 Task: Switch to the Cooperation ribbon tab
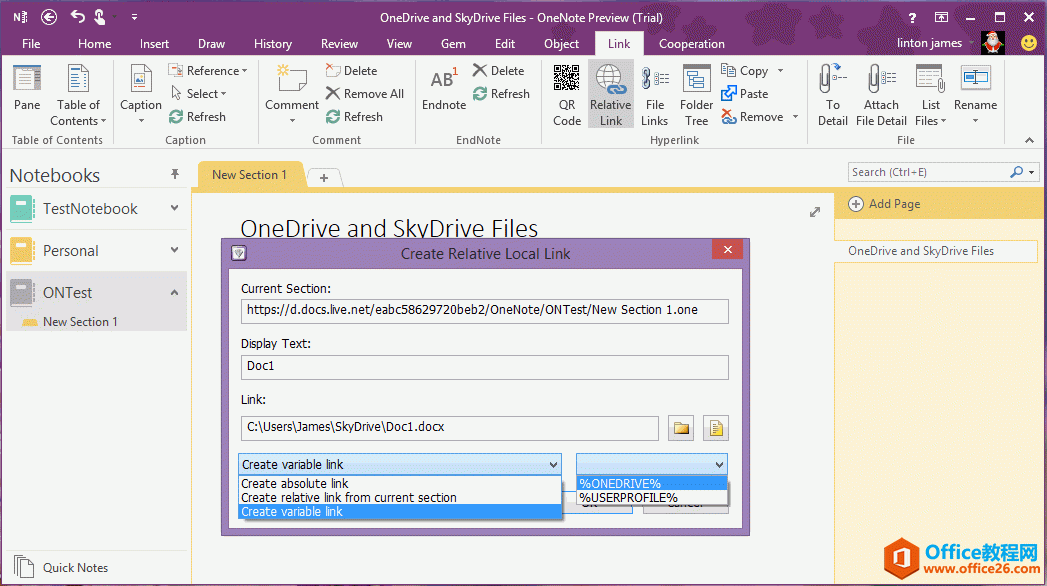coord(691,44)
